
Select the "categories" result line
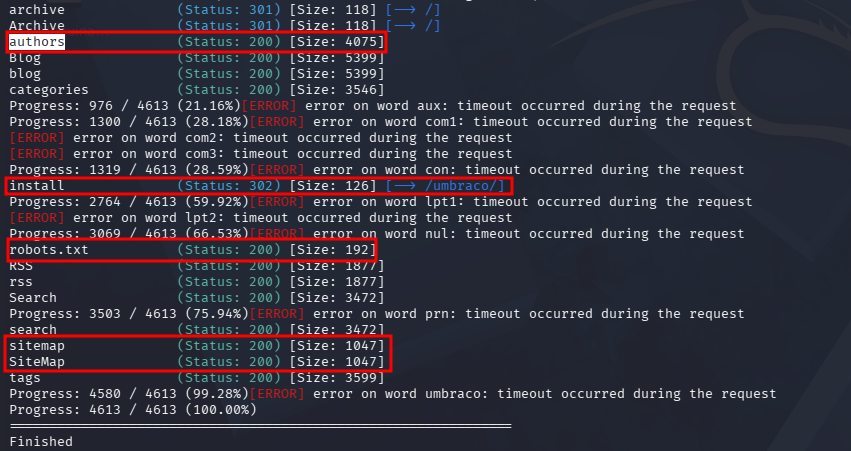[x=49, y=90]
